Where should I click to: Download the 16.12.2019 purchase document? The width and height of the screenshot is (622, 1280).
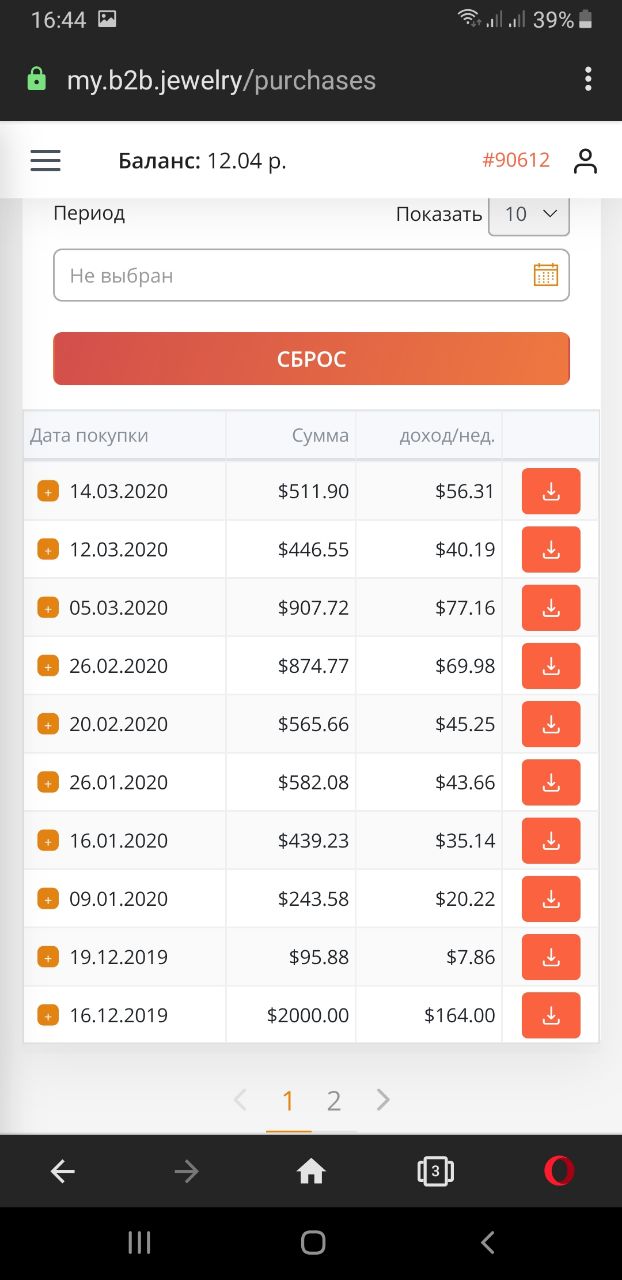pos(551,1015)
